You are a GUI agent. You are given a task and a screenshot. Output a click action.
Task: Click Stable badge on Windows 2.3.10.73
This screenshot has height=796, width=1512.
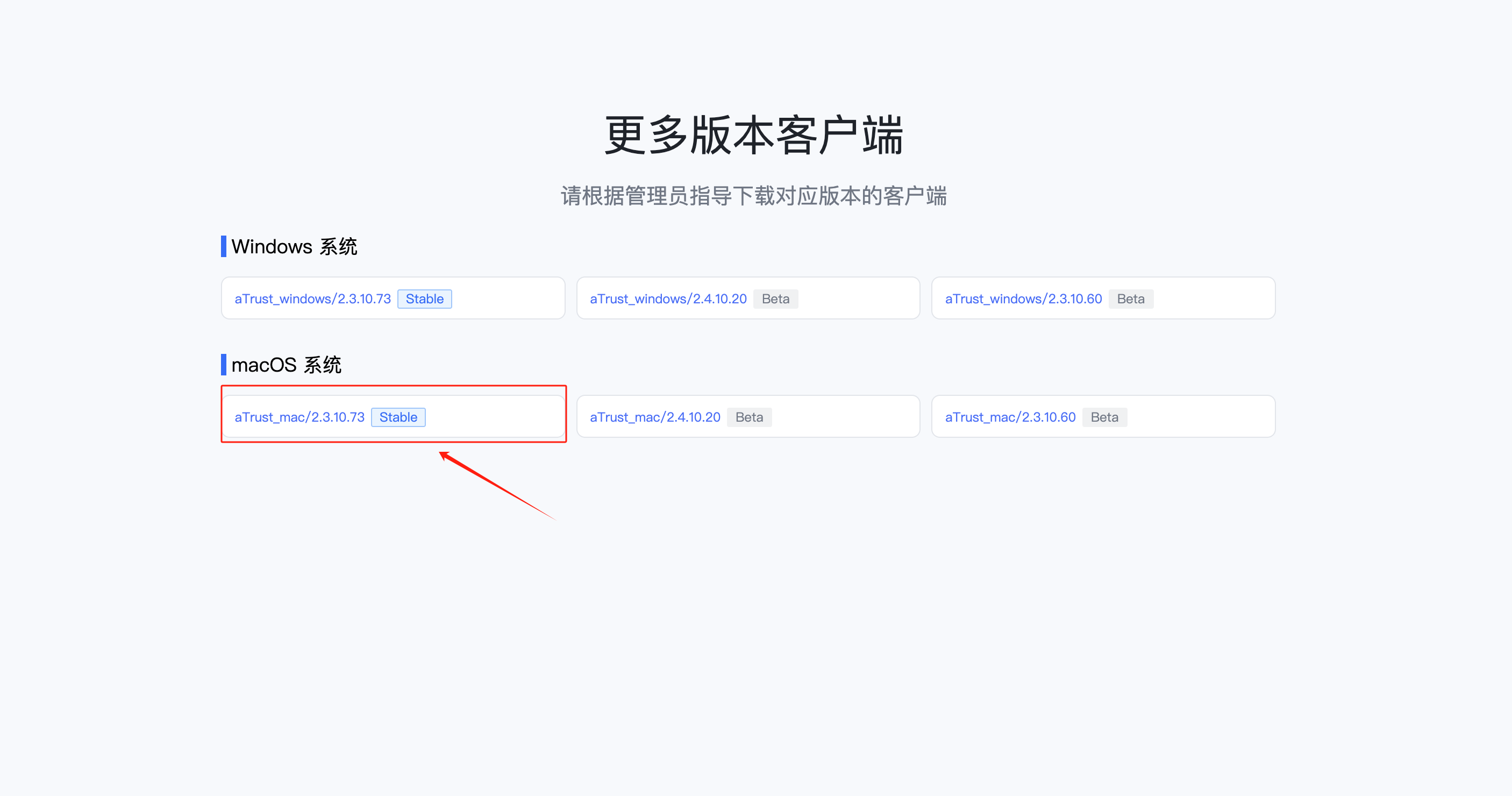tap(424, 299)
